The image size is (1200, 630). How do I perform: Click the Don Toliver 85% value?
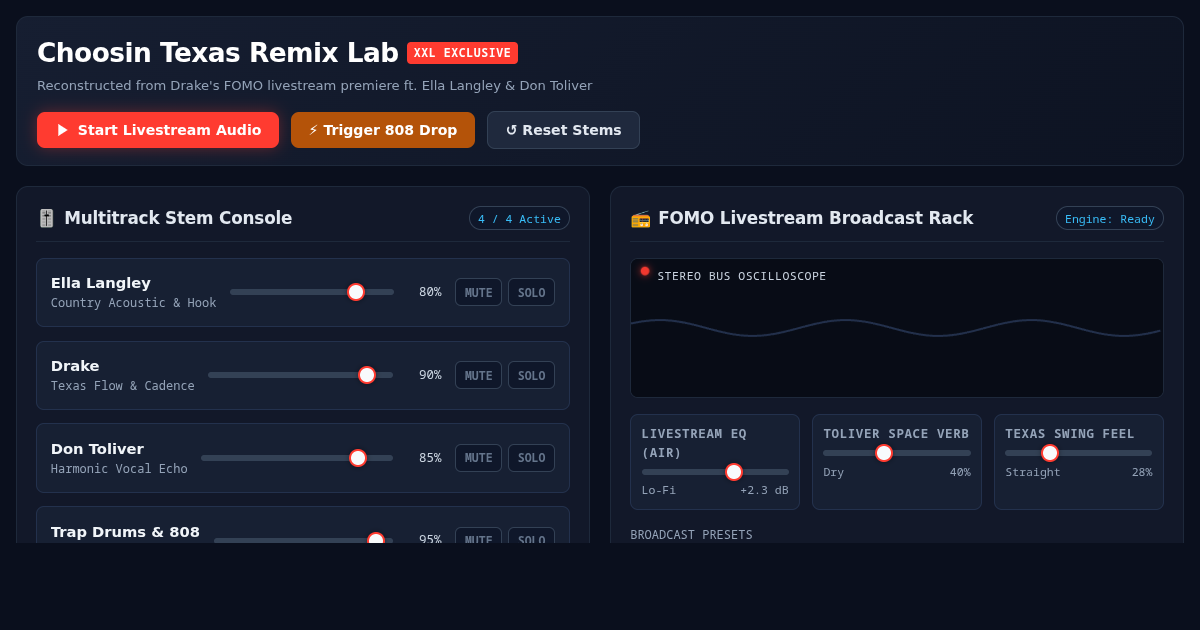click(430, 458)
